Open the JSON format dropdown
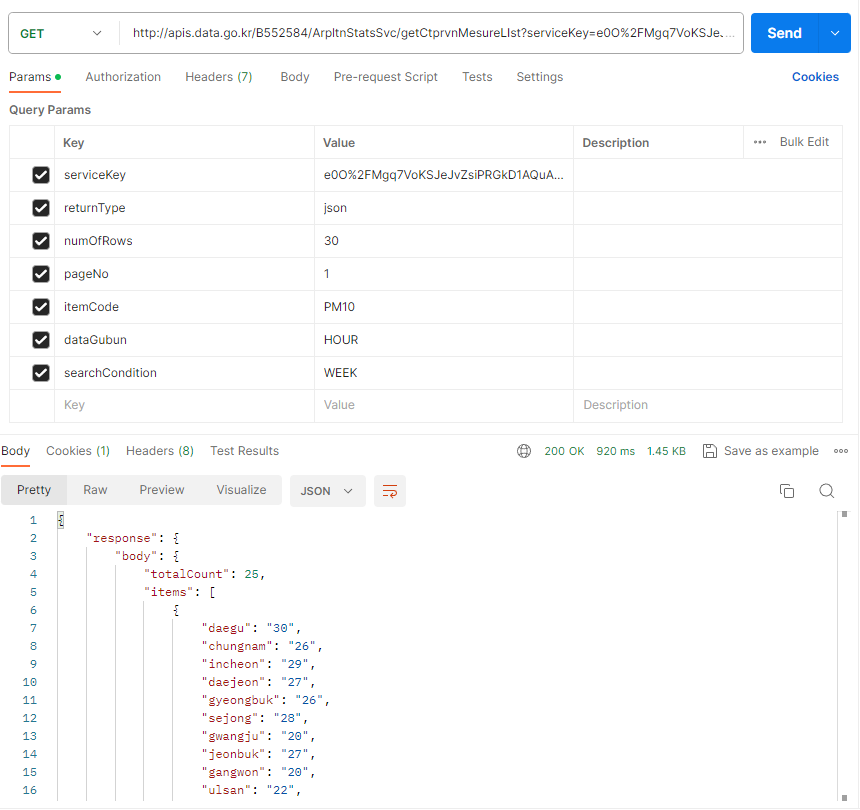 (327, 491)
